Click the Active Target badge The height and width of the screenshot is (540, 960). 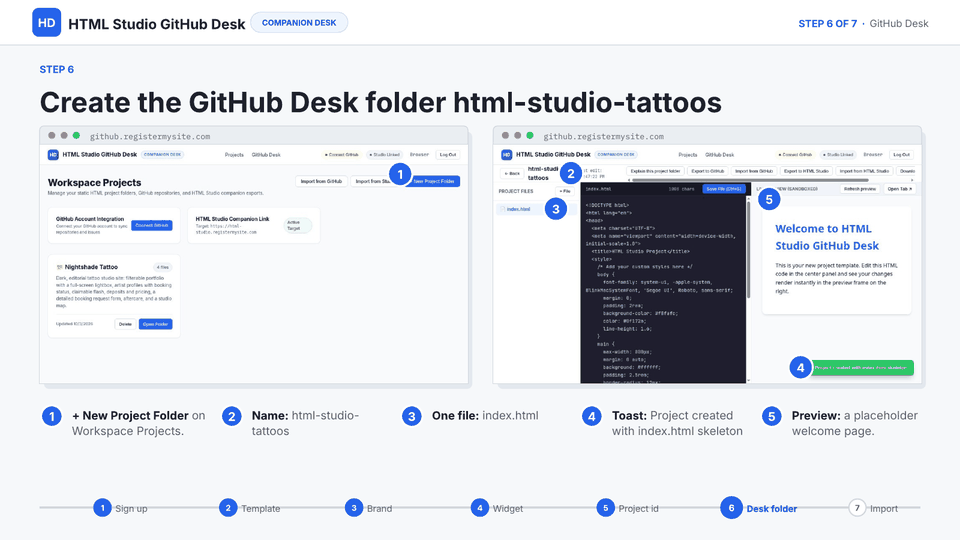(298, 225)
